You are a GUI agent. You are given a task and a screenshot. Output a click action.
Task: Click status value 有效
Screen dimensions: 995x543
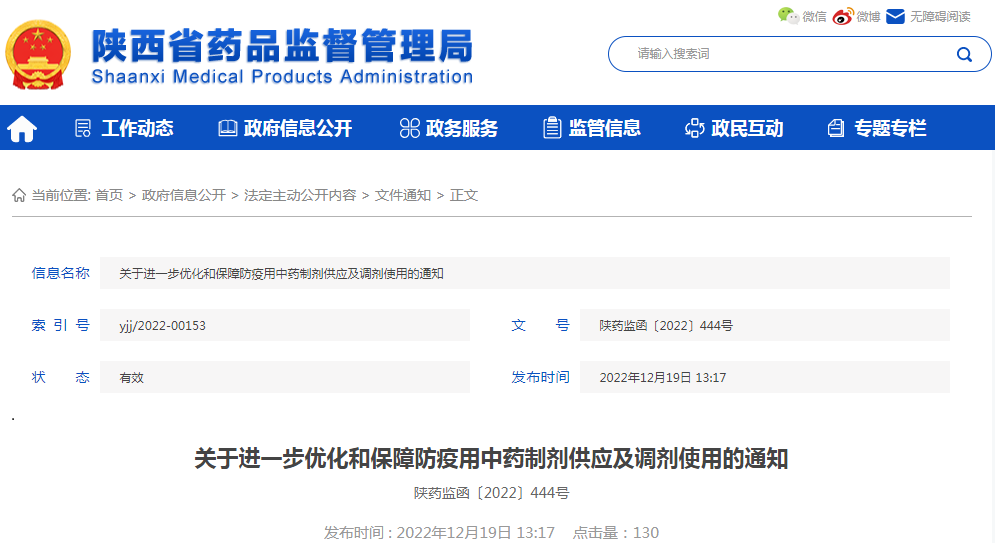[x=131, y=377]
